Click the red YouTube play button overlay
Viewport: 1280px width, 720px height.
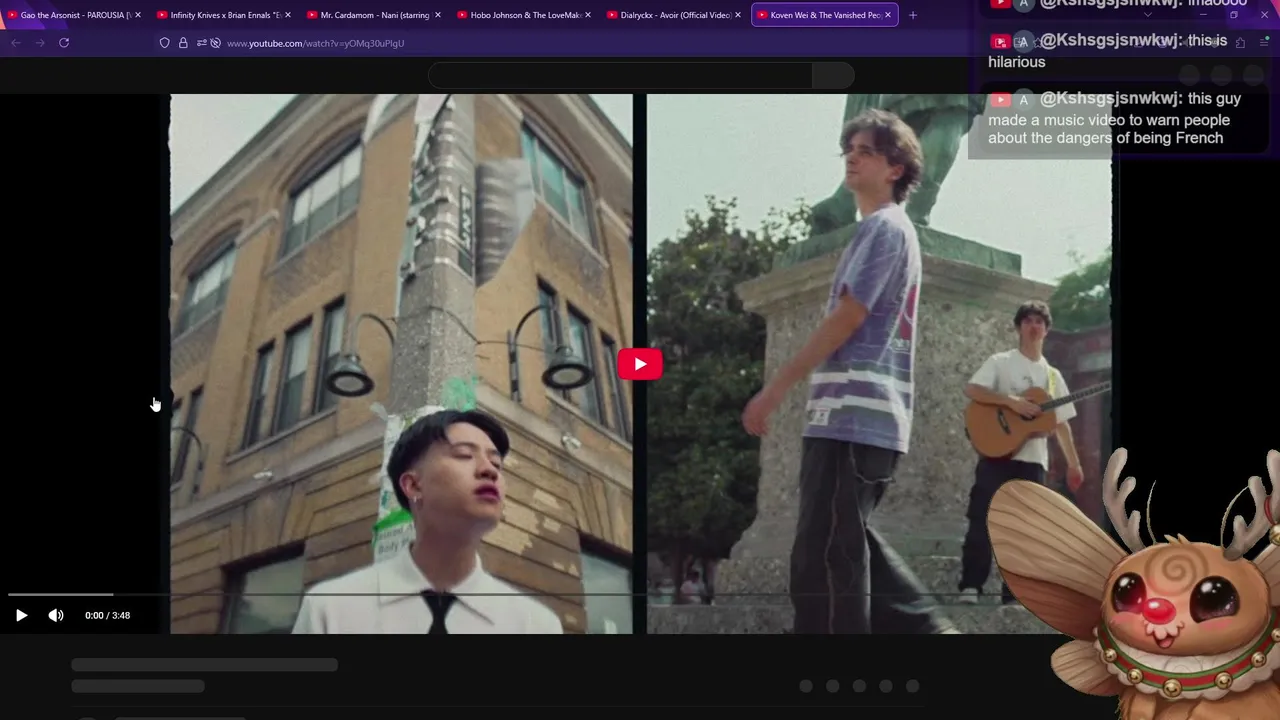point(640,364)
